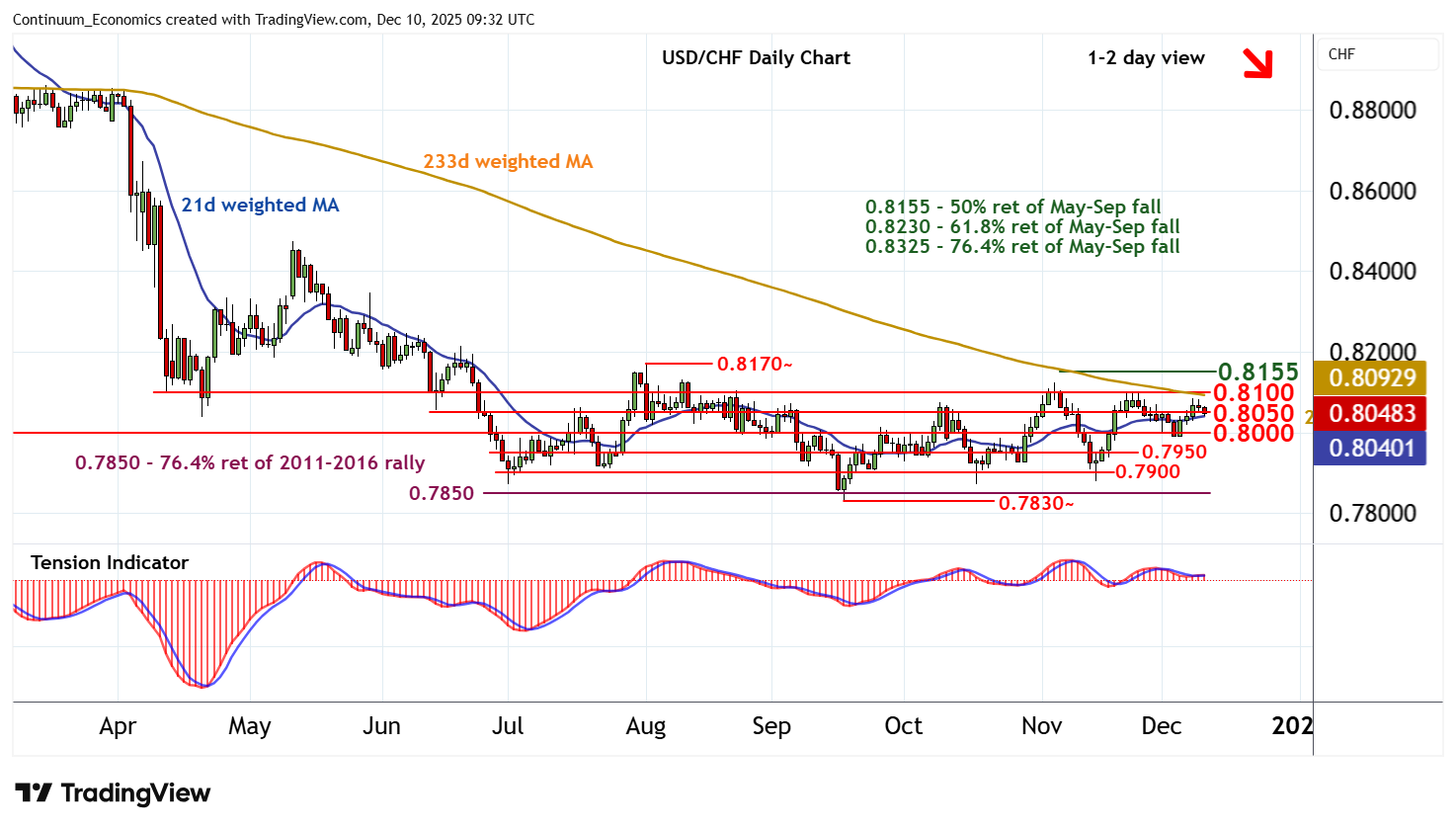Select the 21d weighted MA label
The image size is (1456, 830).
click(x=260, y=205)
